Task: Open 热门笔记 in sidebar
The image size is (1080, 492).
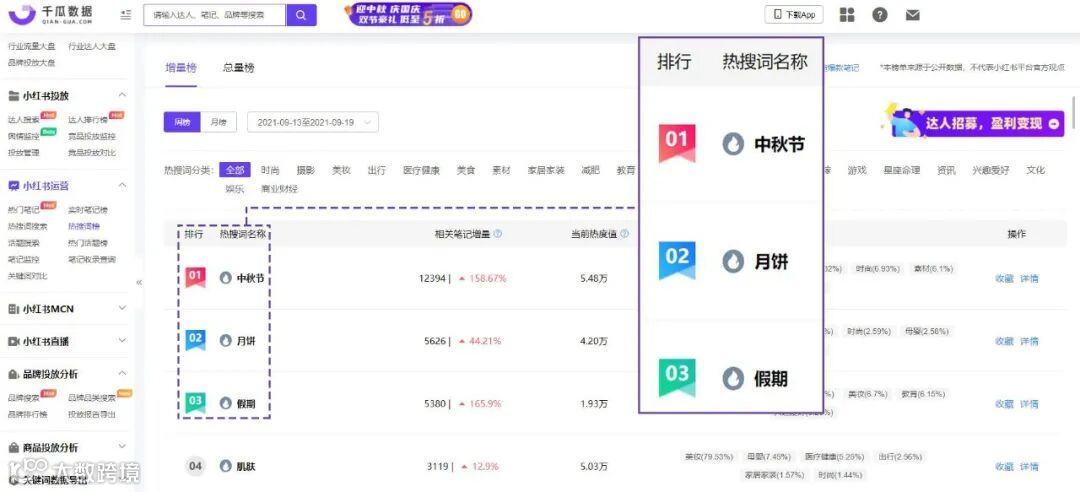Action: (23, 209)
